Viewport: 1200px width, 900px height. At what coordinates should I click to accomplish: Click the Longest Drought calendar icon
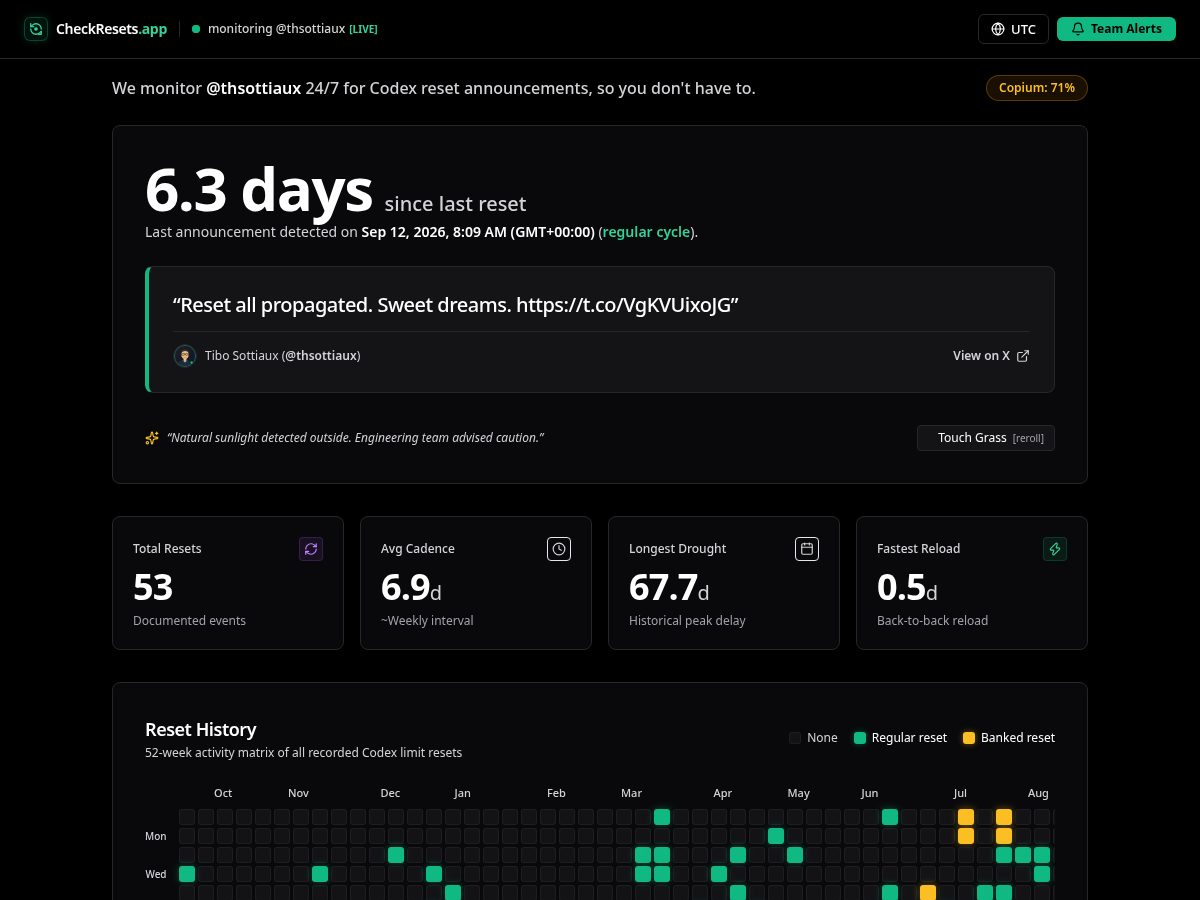click(807, 549)
